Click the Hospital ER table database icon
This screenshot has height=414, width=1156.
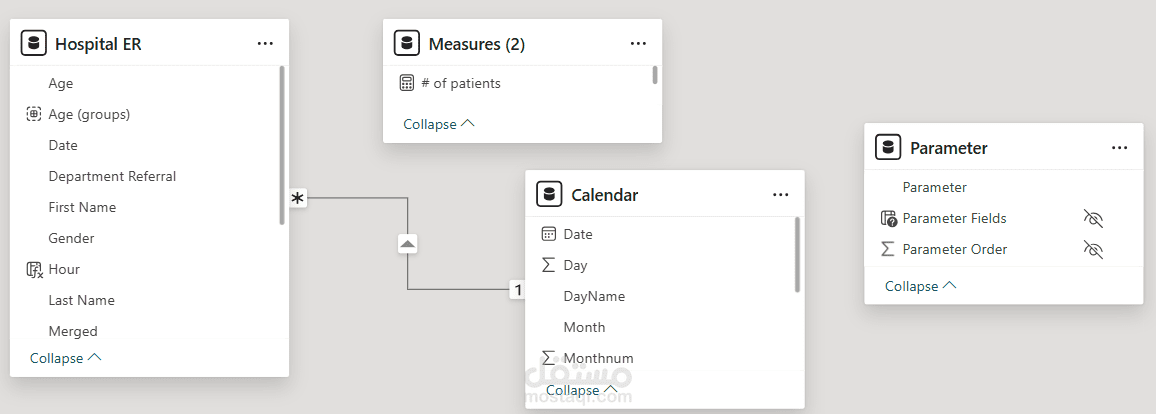[34, 43]
